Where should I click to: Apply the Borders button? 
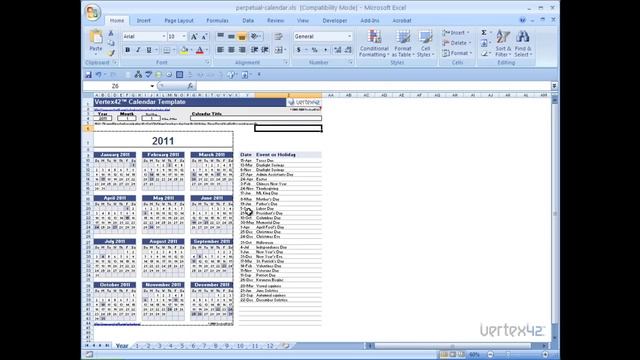[167, 50]
